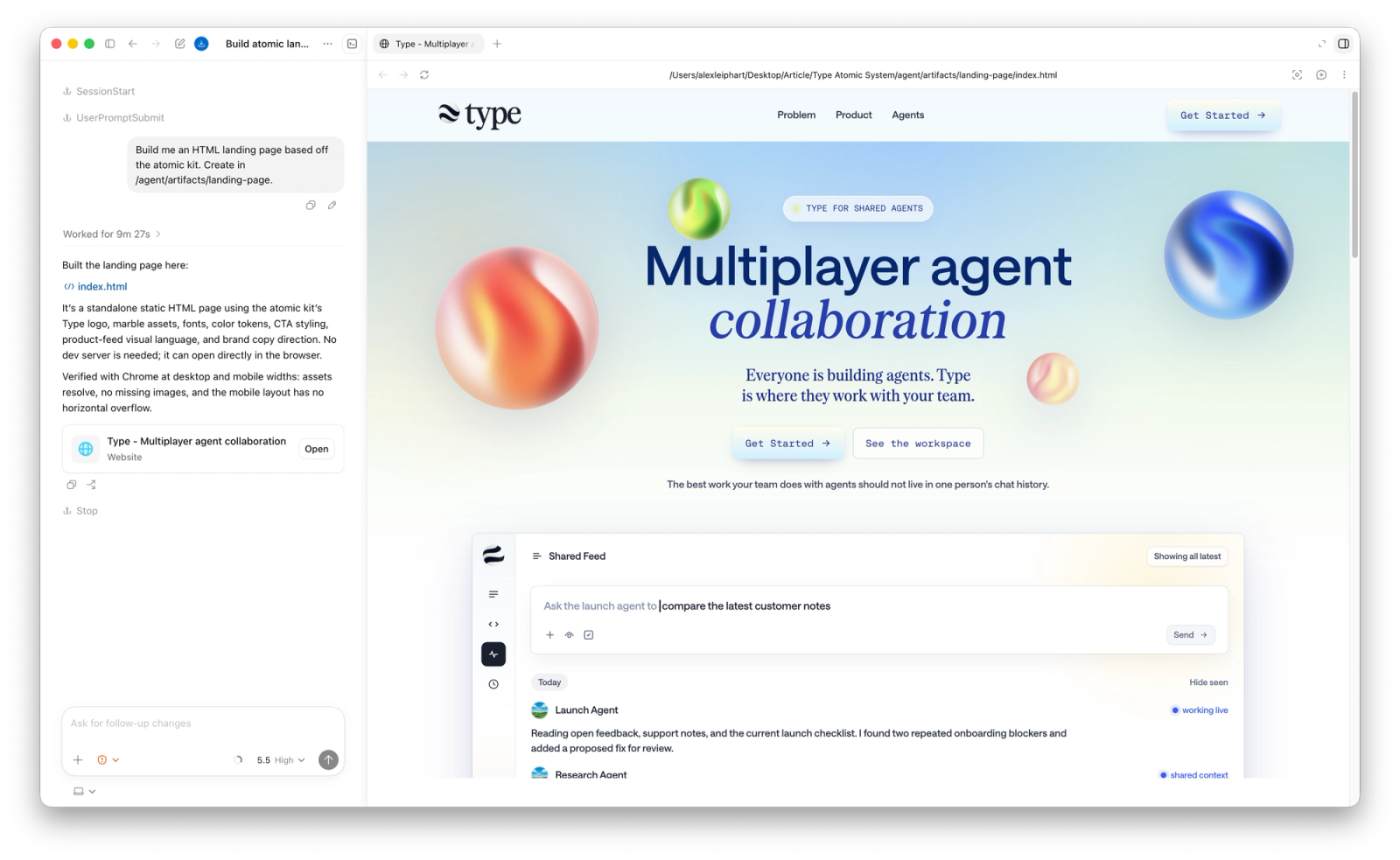Image resolution: width=1400 pixels, height=860 pixels.
Task: Toggle the left sidebar panel icon
Action: click(x=110, y=44)
